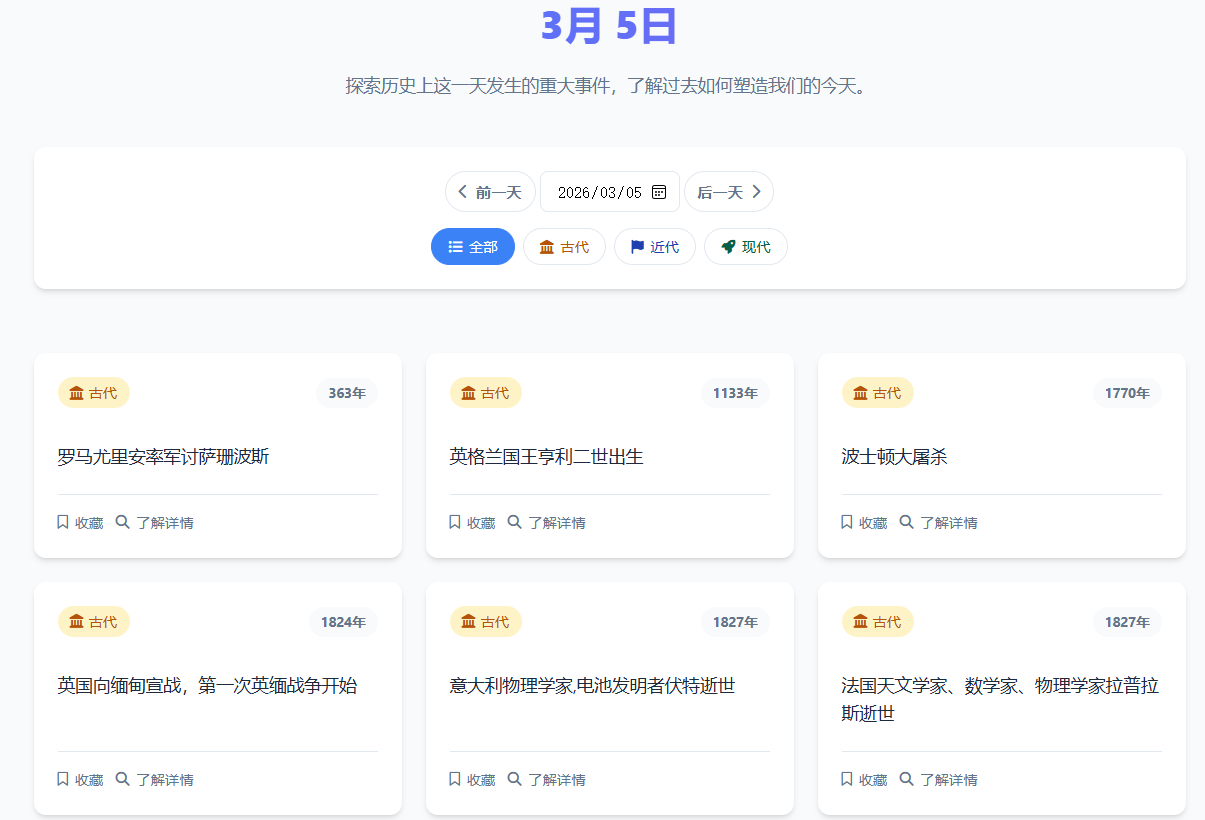This screenshot has width=1205, height=820.
Task: Open 了解详情 for 罗马尤里安率军讨萨珊波斯
Action: [x=155, y=522]
